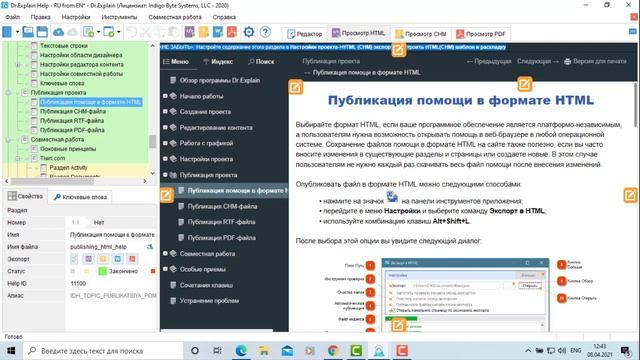Set status to the grey swatch
Image resolution: width=640 pixels, height=360 pixels.
pyautogui.click(x=73, y=271)
